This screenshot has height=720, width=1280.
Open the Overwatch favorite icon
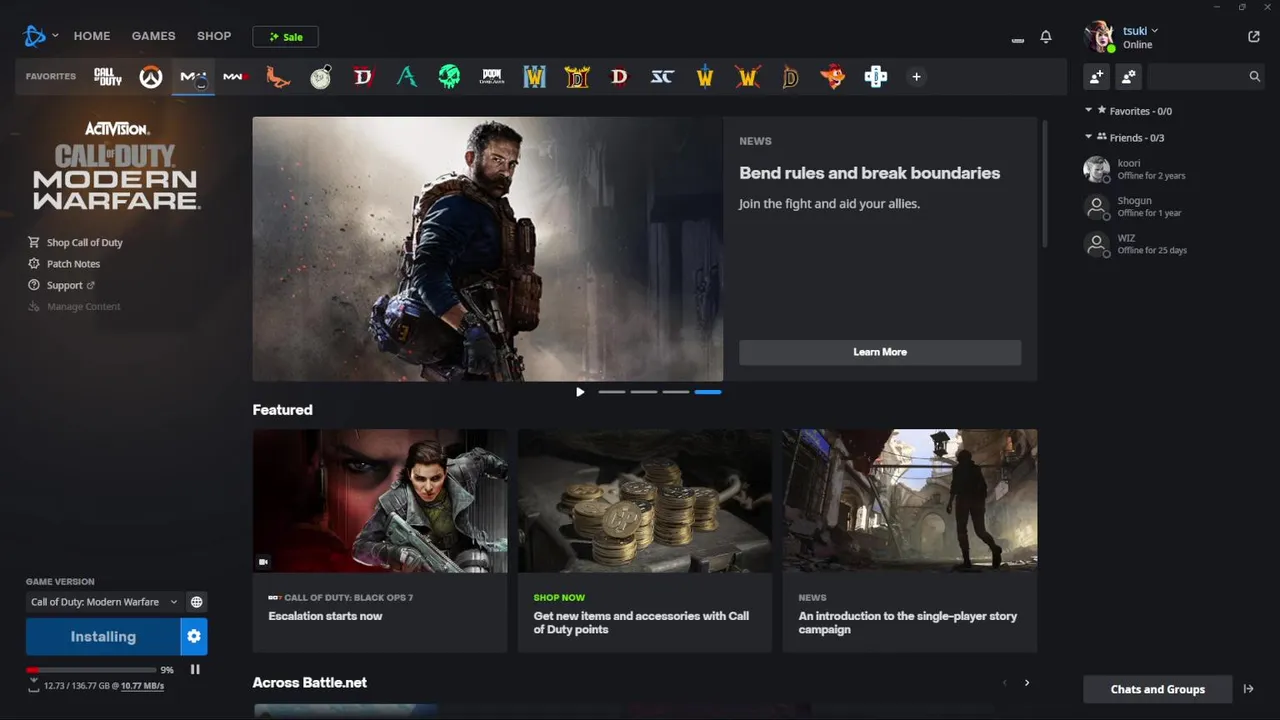[x=151, y=77]
